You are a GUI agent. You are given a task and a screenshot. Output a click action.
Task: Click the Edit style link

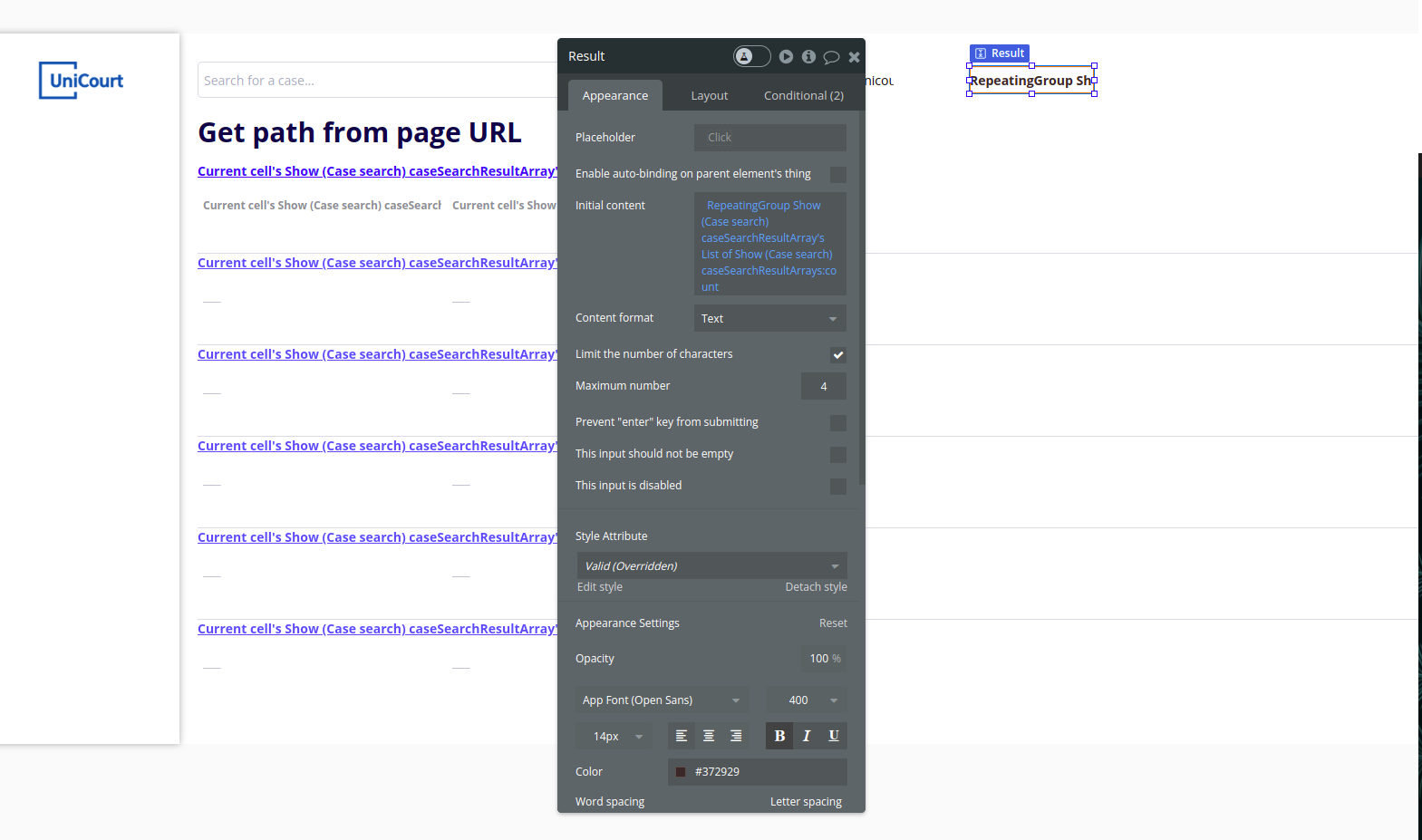600,587
